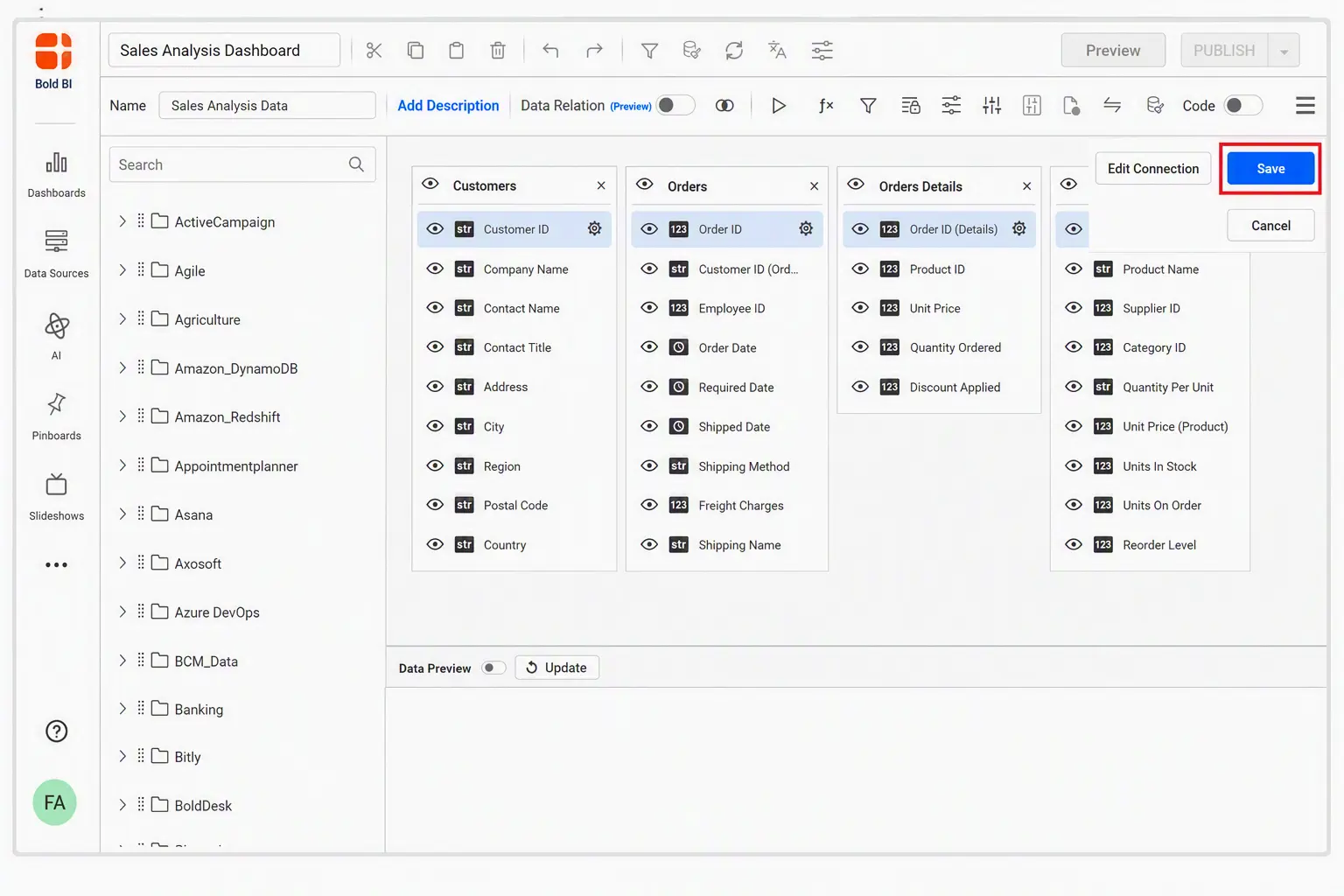The width and height of the screenshot is (1344, 896).
Task: Open Data Sources in the sidebar
Action: point(56,254)
